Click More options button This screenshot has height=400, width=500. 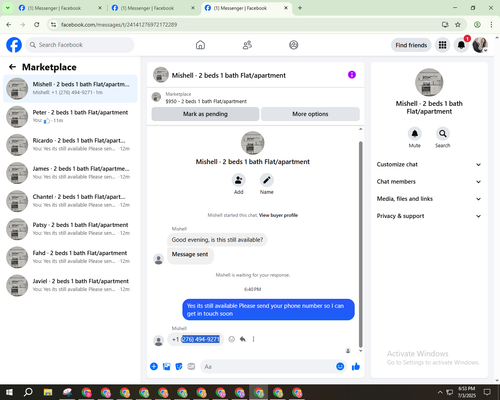coord(310,114)
